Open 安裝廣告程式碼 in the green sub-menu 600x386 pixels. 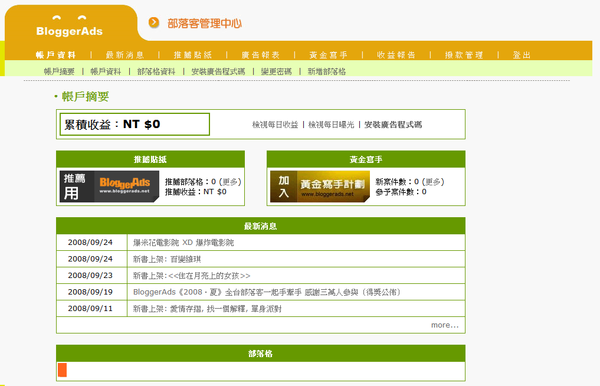218,72
